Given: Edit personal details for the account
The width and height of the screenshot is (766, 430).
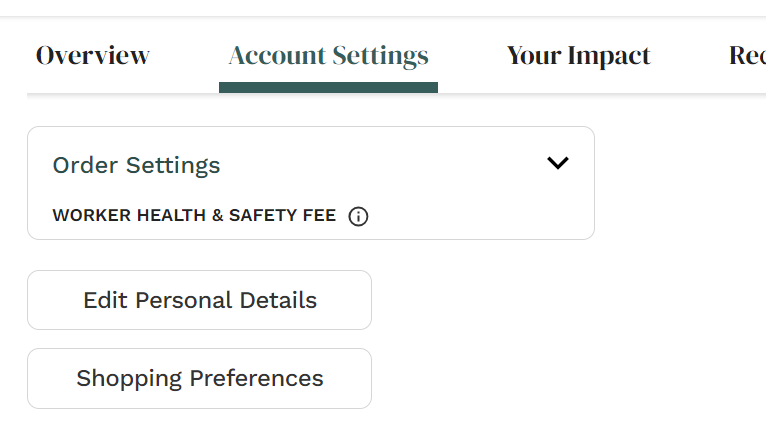Looking at the screenshot, I should tap(199, 300).
